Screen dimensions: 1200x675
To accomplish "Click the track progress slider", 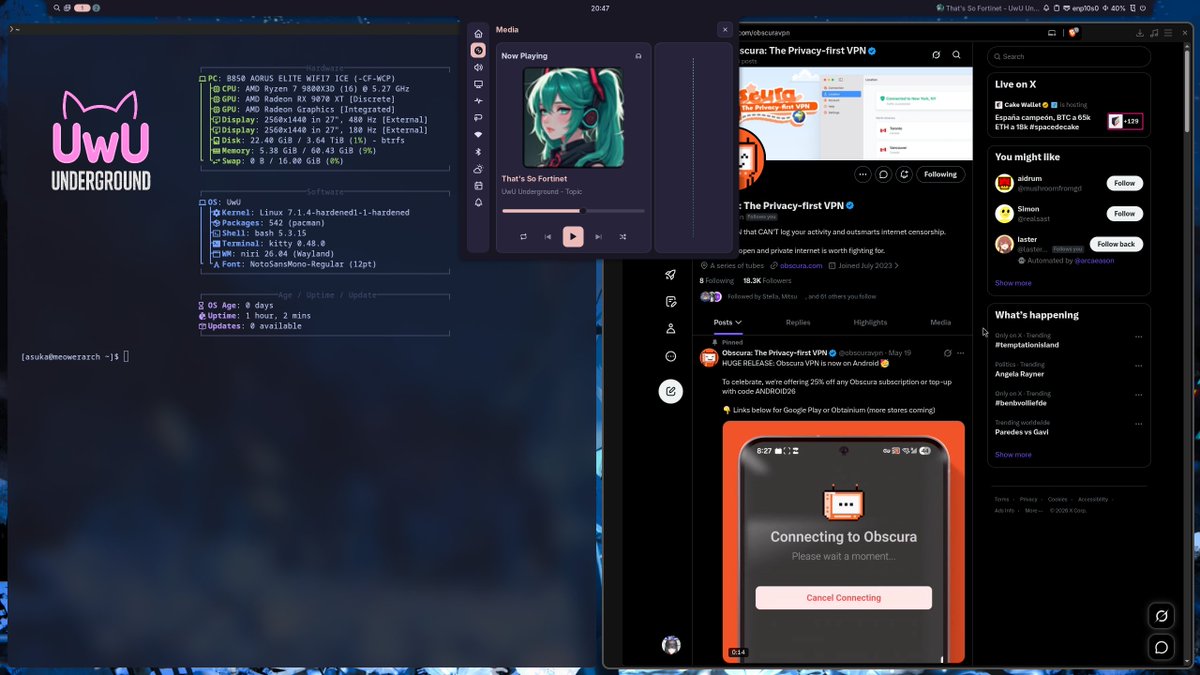I will point(573,211).
